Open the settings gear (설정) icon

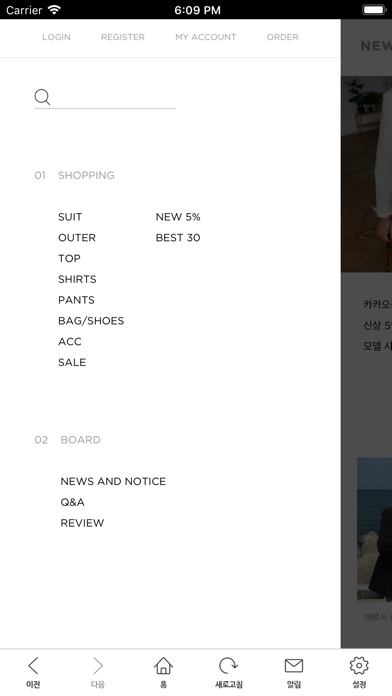[359, 666]
